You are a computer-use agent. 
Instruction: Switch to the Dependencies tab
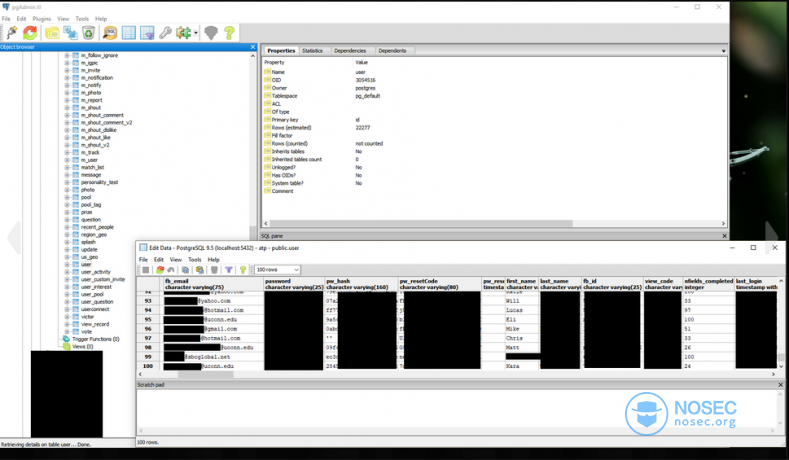click(350, 51)
